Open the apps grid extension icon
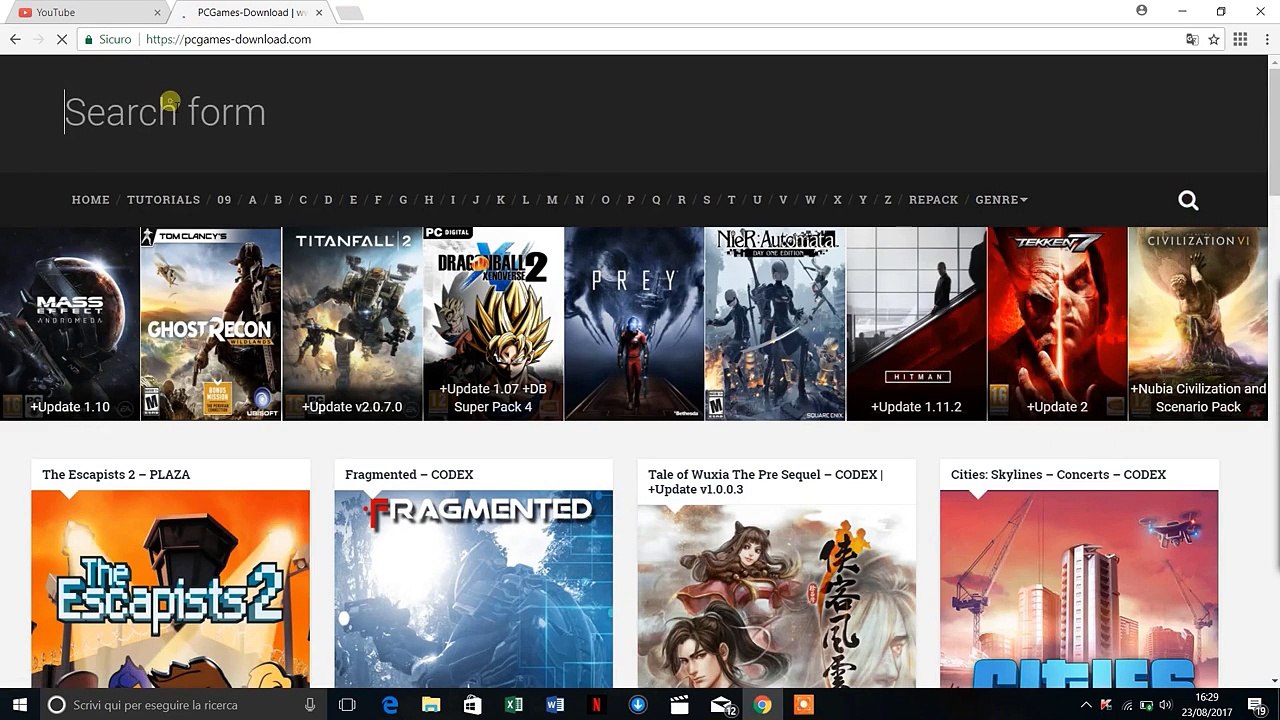Screen dimensions: 1280x720 1240,39
